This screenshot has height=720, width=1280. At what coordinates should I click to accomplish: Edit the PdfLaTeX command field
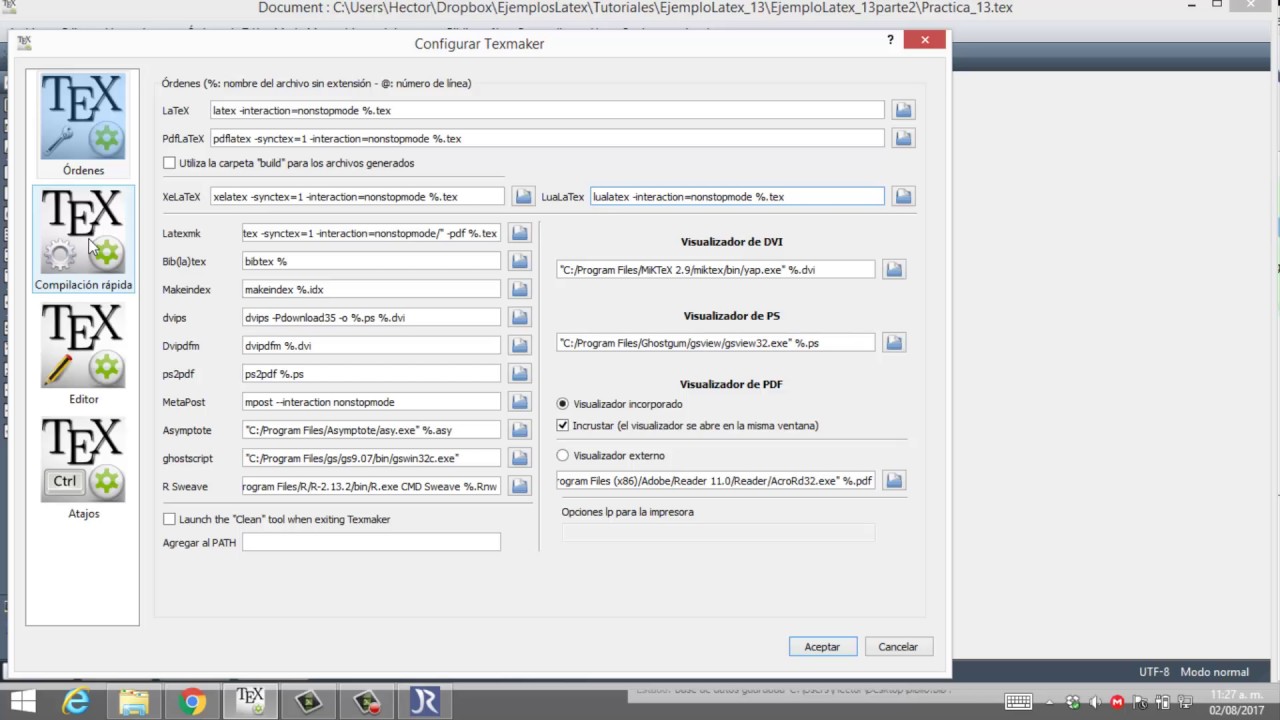(x=547, y=138)
